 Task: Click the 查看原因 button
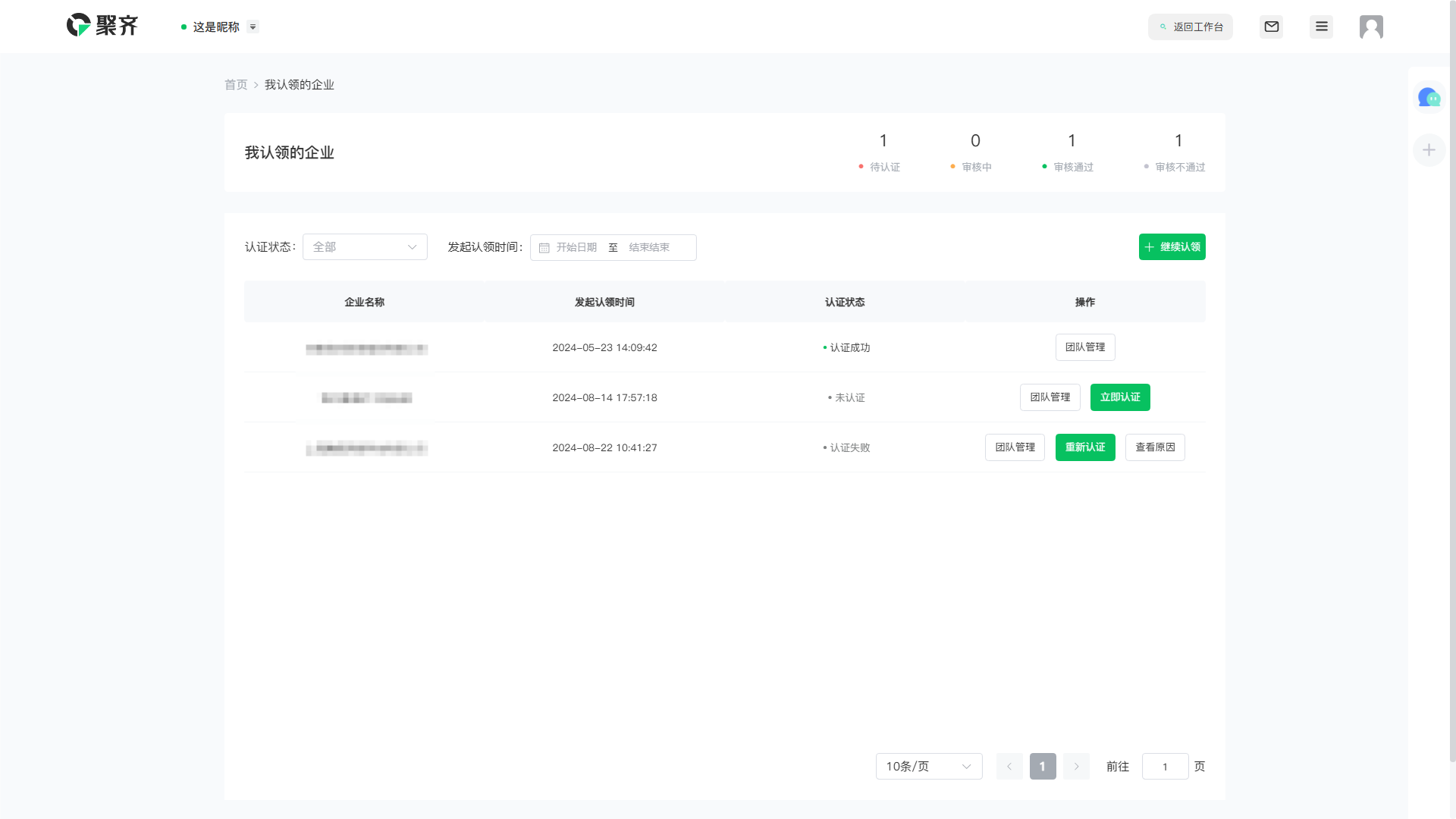pyautogui.click(x=1155, y=447)
